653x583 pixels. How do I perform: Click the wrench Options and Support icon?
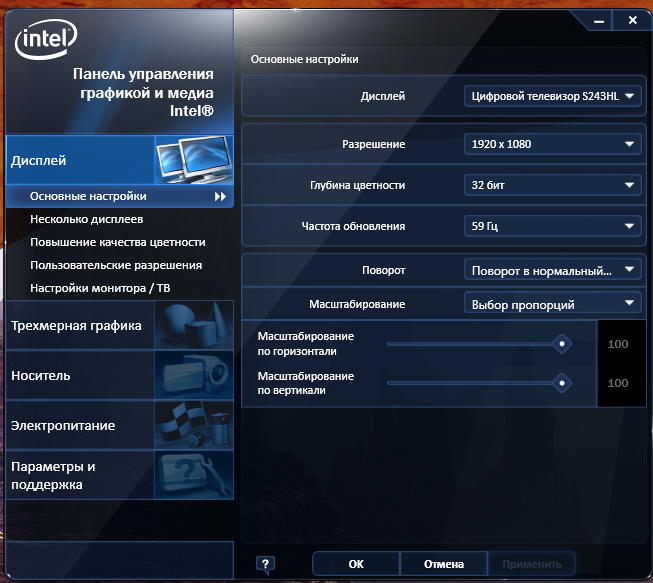coord(194,475)
